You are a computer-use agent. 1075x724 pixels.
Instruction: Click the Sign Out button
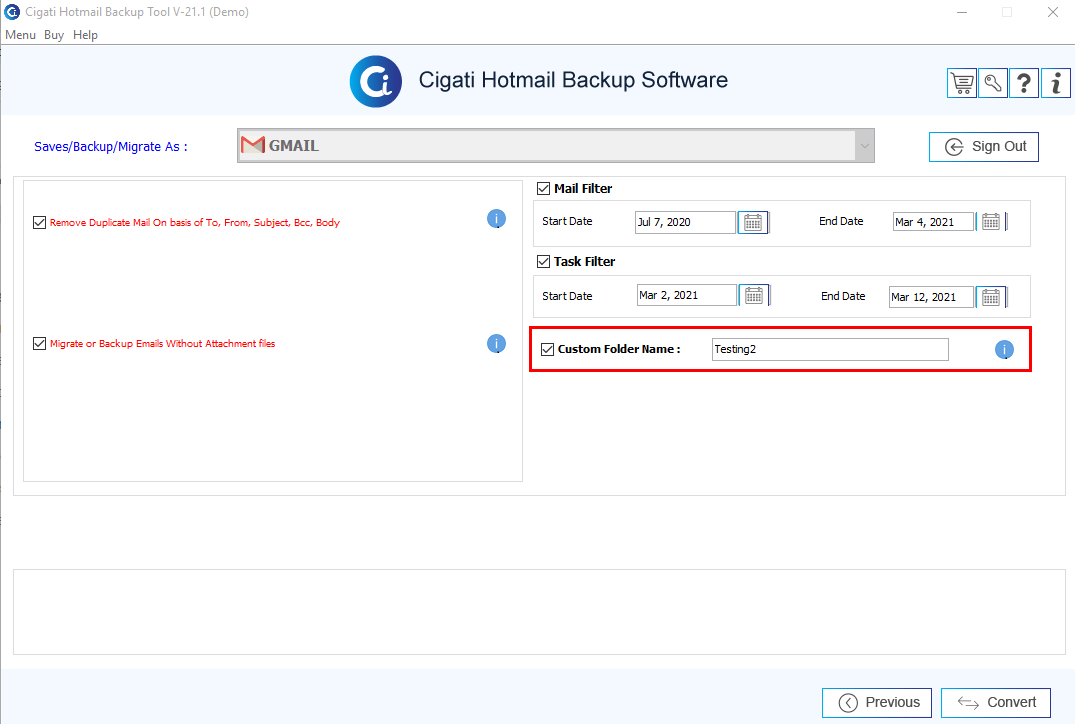coord(984,147)
